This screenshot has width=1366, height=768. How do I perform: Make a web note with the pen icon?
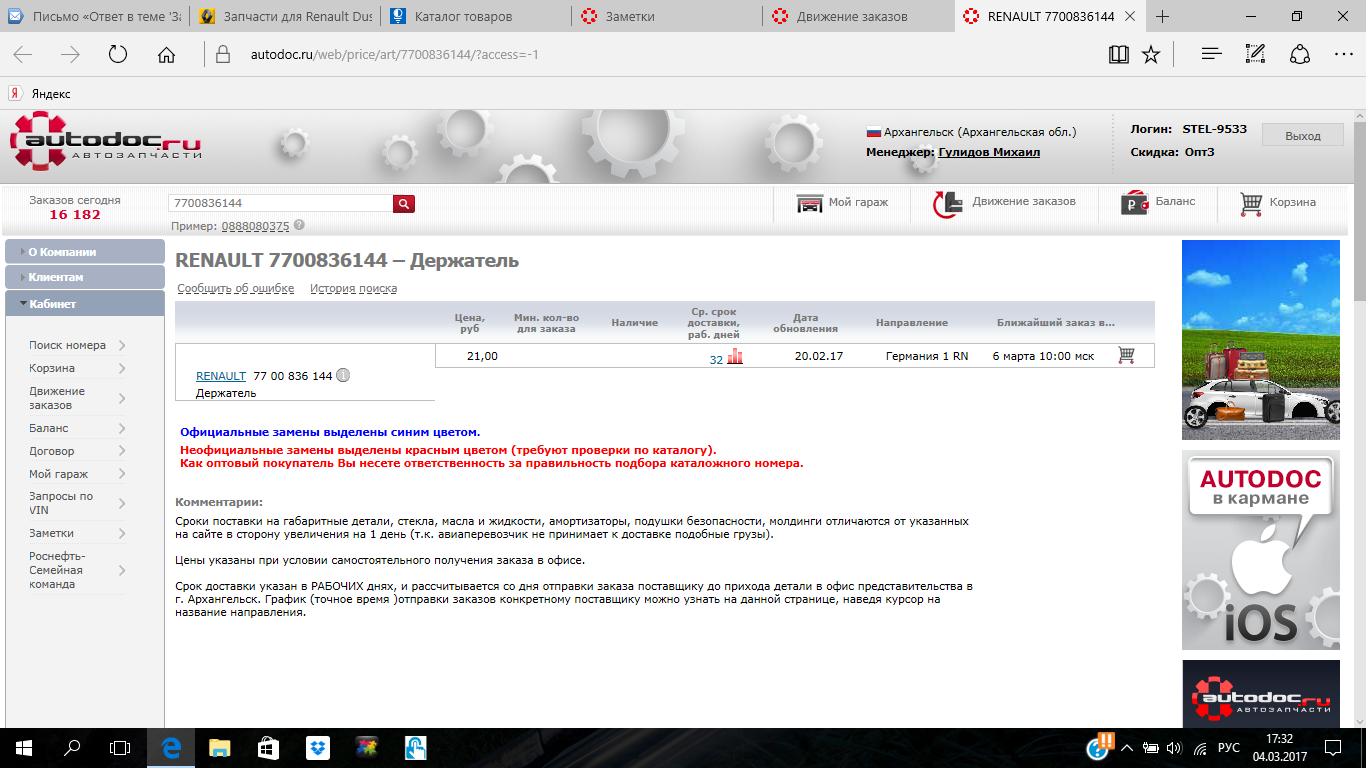pyautogui.click(x=1256, y=55)
